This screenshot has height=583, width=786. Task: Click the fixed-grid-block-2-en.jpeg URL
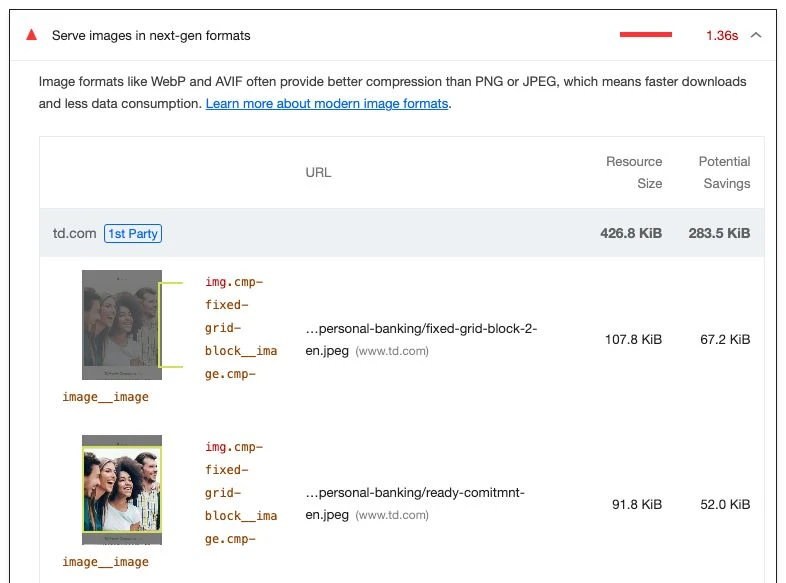(x=421, y=339)
